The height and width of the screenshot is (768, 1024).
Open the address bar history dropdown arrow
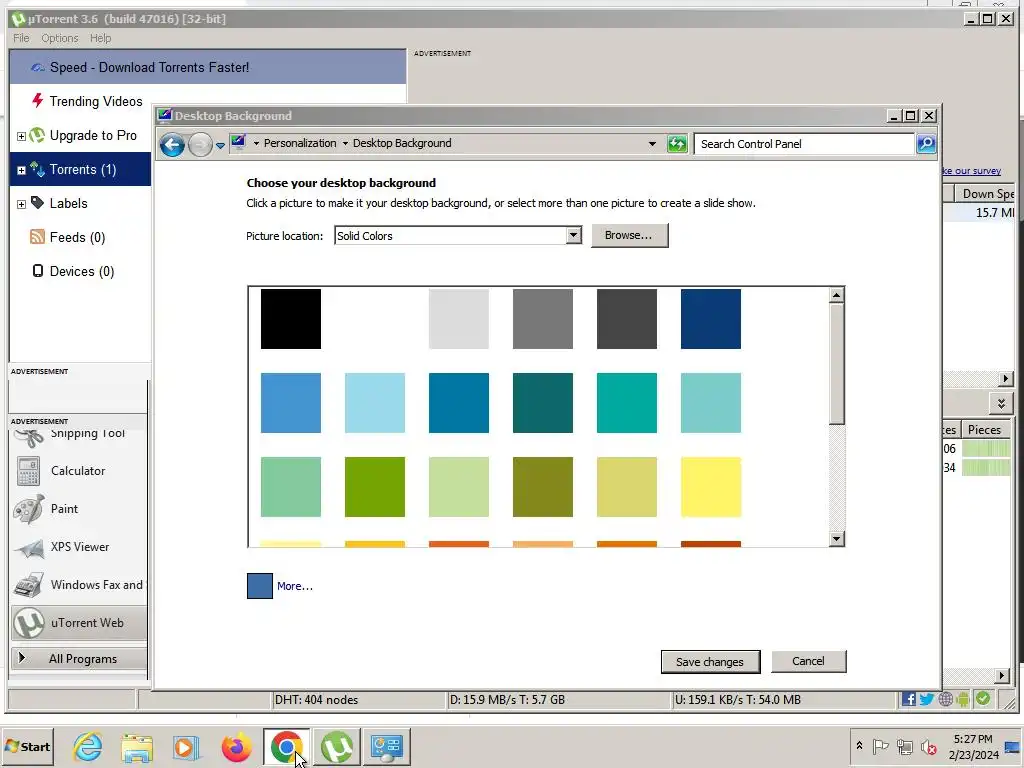coord(652,144)
